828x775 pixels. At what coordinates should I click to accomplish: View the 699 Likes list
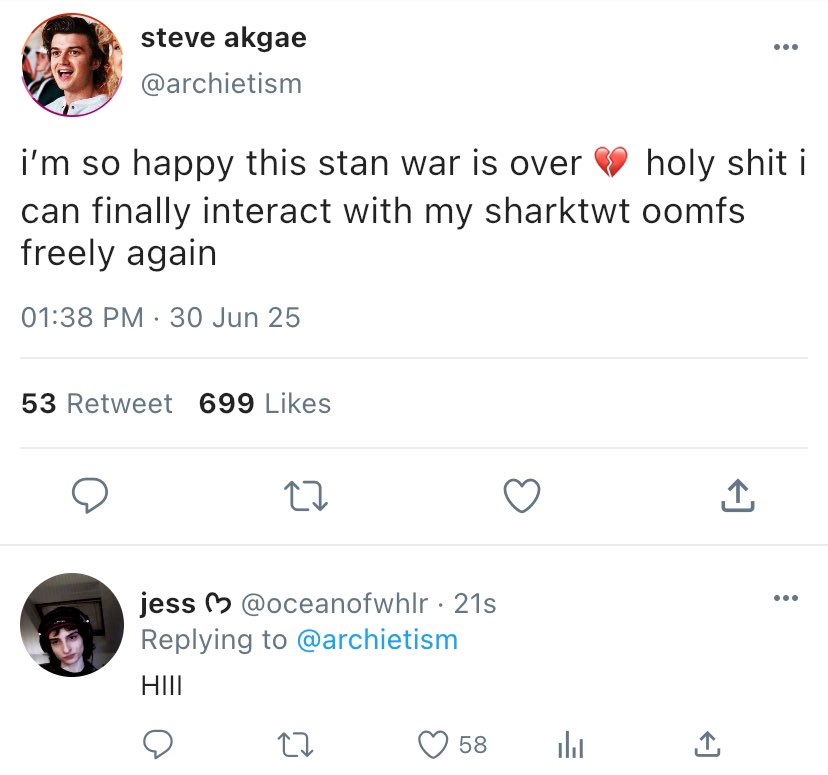pyautogui.click(x=265, y=403)
